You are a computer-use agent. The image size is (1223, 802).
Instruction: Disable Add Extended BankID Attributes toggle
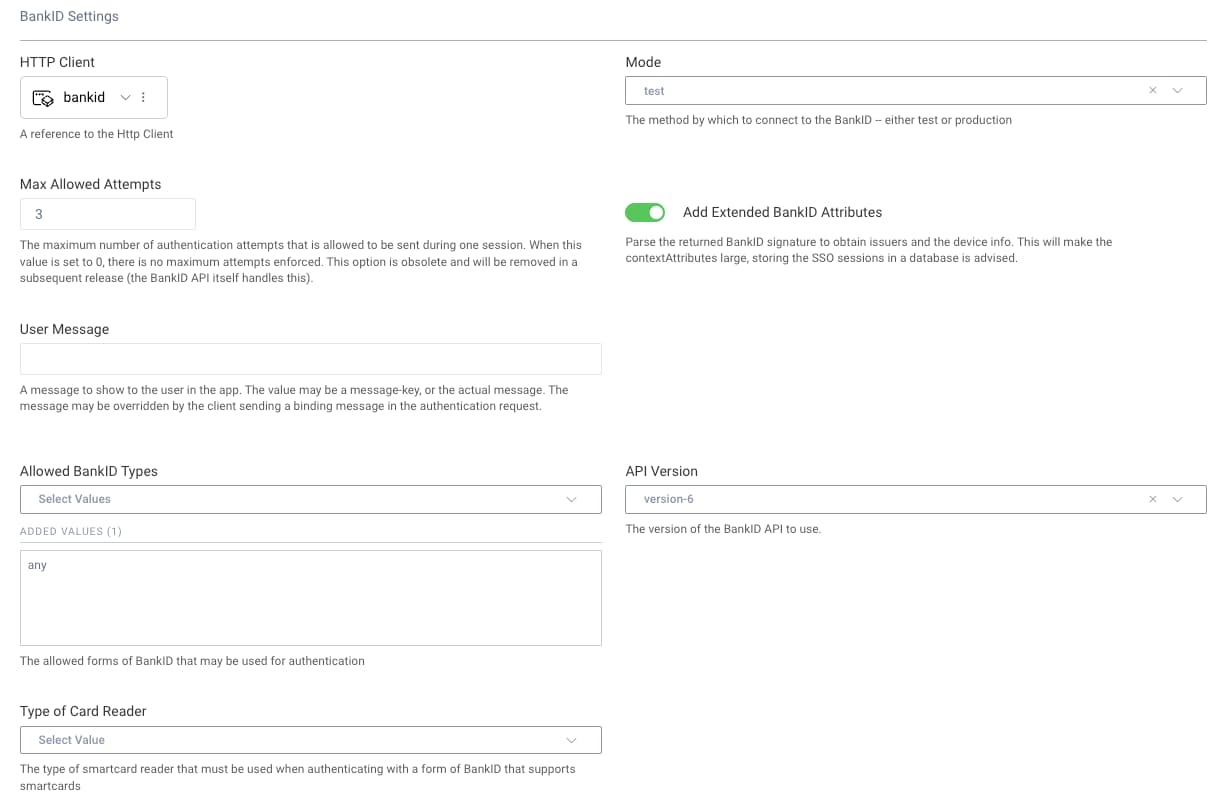click(645, 212)
